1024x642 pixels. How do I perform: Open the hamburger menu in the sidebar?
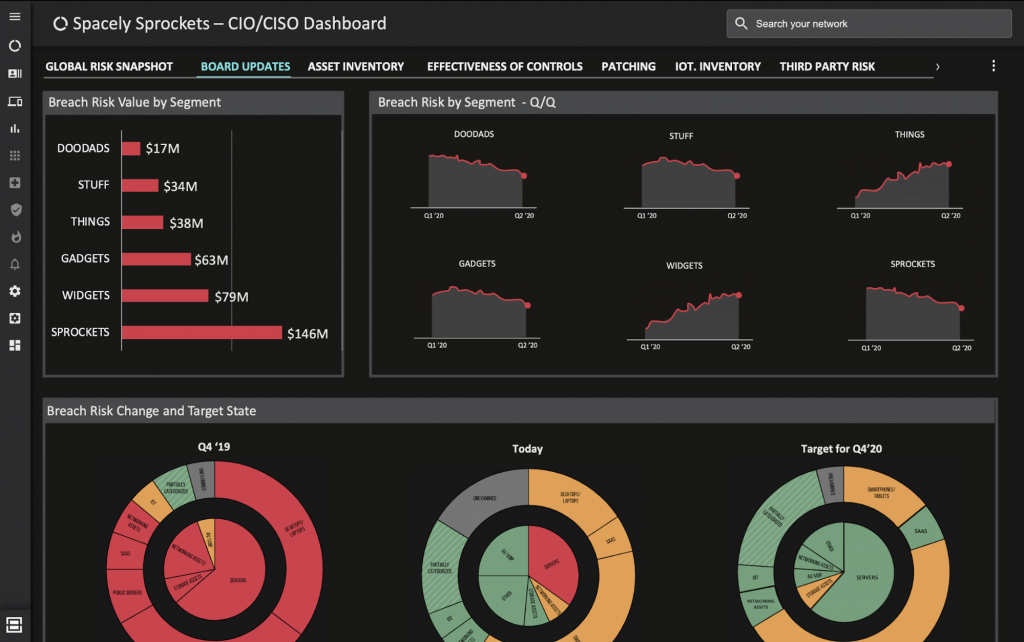coord(14,17)
